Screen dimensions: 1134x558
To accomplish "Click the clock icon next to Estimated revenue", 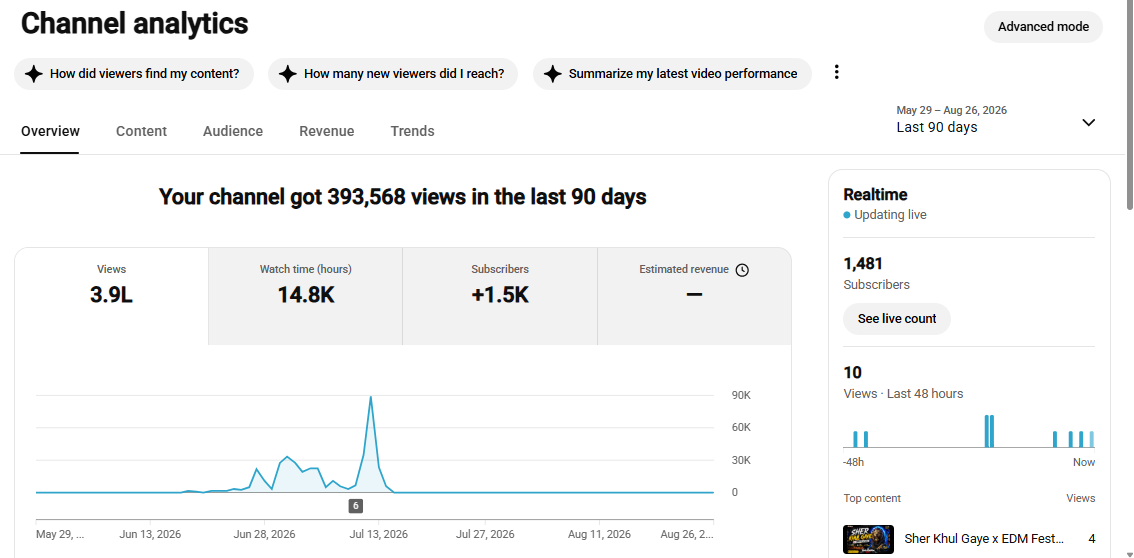I will tap(742, 270).
